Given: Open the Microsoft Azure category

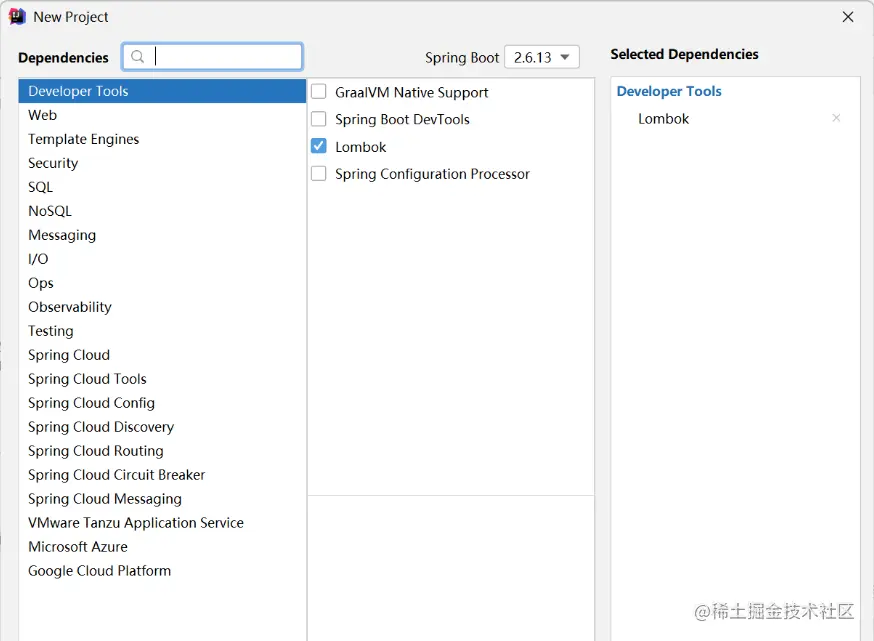Looking at the screenshot, I should pos(162,546).
